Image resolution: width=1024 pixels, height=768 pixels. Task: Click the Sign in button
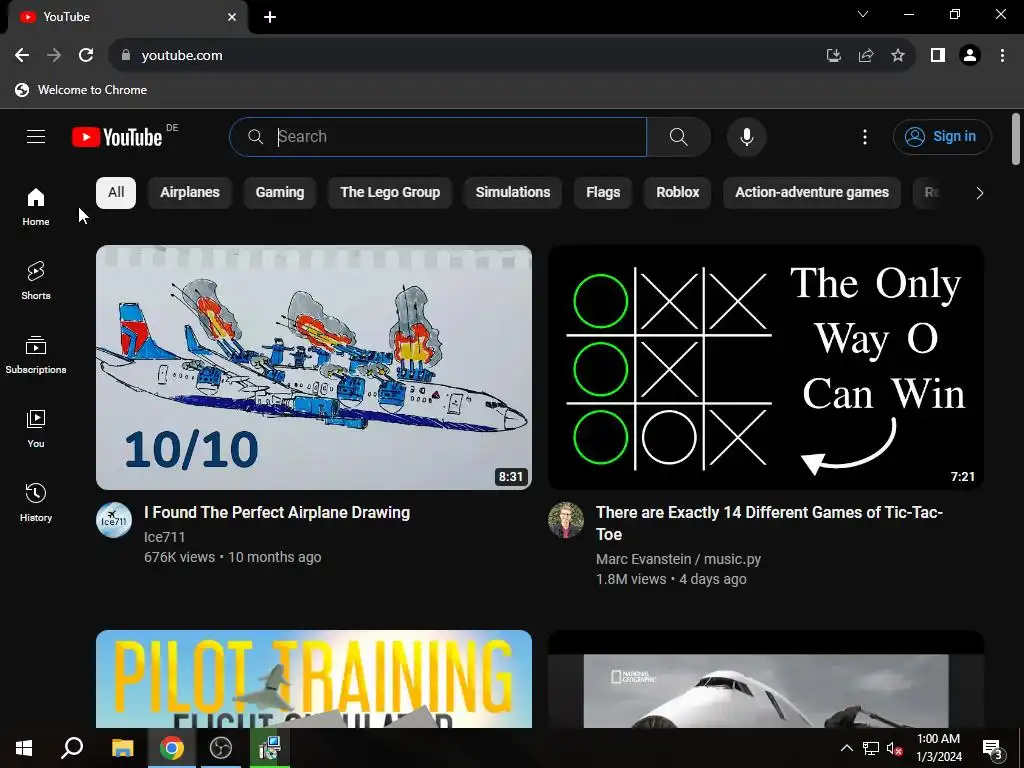pyautogui.click(x=942, y=136)
